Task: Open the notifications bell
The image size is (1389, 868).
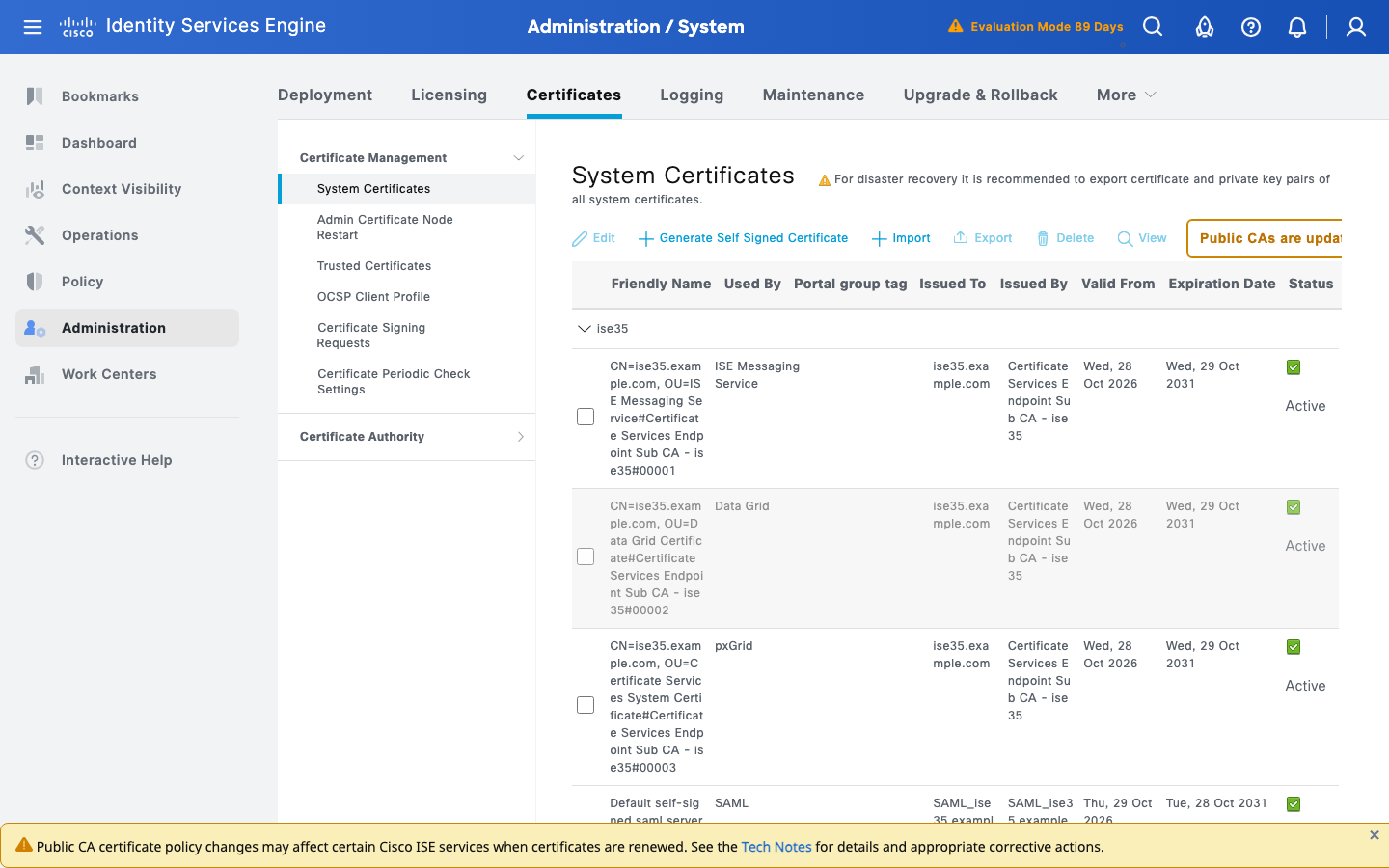Action: (x=1297, y=27)
